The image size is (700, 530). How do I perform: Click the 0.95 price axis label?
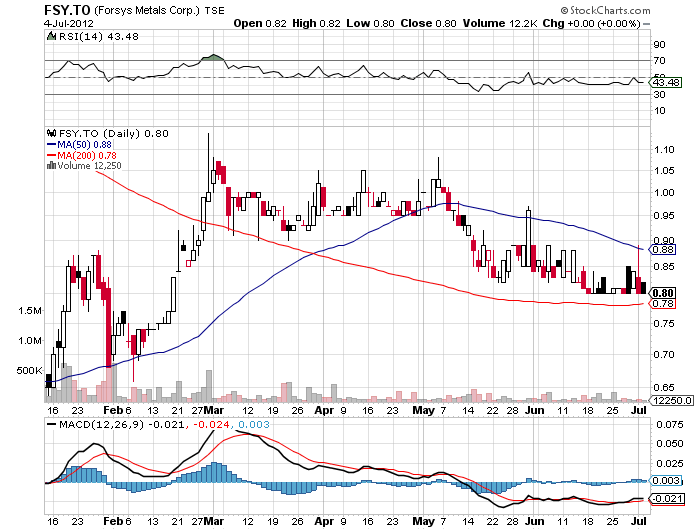coord(664,216)
